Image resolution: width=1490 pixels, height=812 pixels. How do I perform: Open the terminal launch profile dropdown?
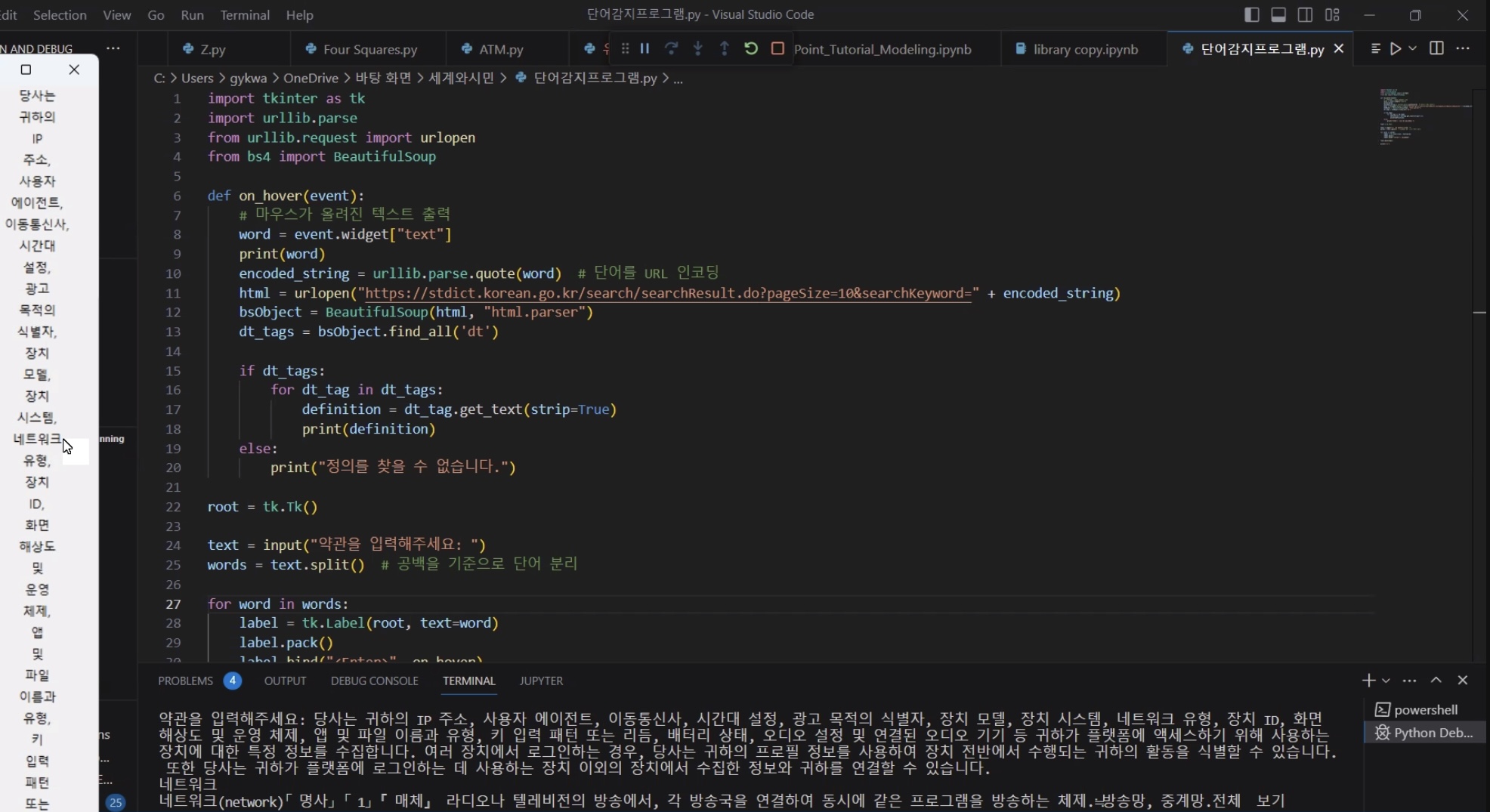pos(1386,681)
